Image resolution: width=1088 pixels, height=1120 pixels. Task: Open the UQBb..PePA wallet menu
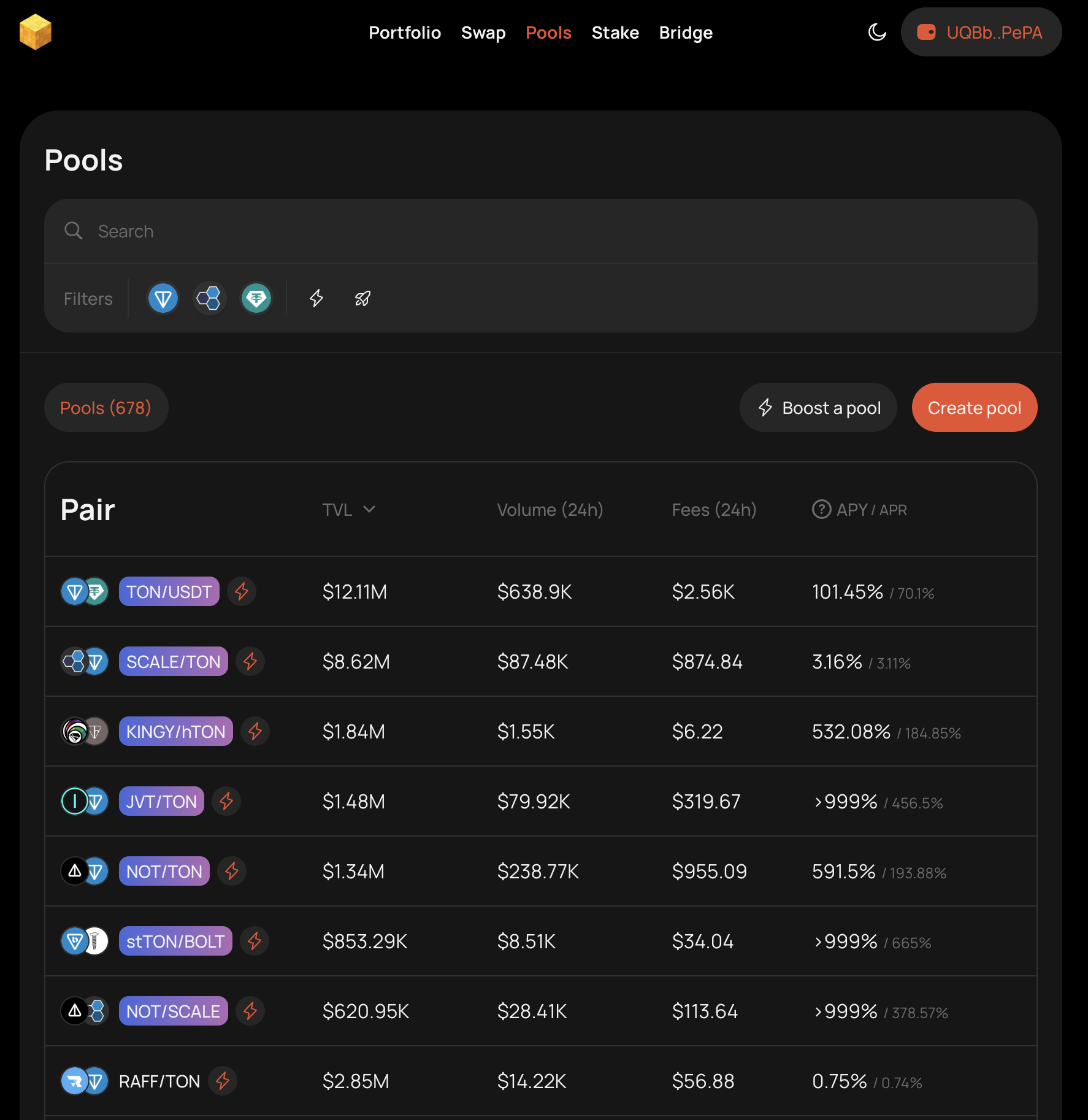pyautogui.click(x=981, y=32)
